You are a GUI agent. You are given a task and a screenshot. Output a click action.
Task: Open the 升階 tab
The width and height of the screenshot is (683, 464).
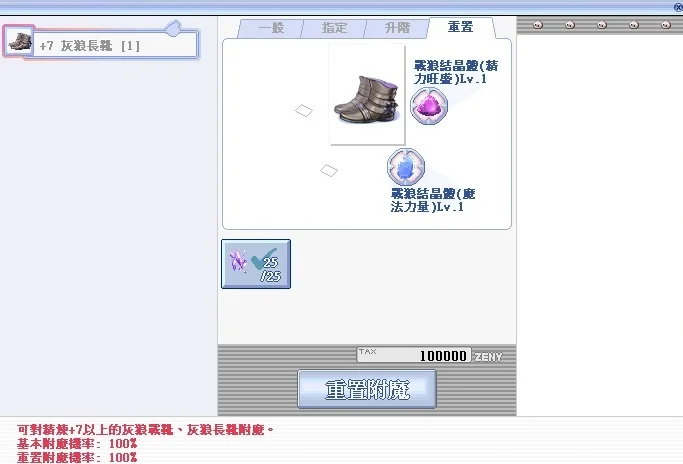[x=397, y=28]
